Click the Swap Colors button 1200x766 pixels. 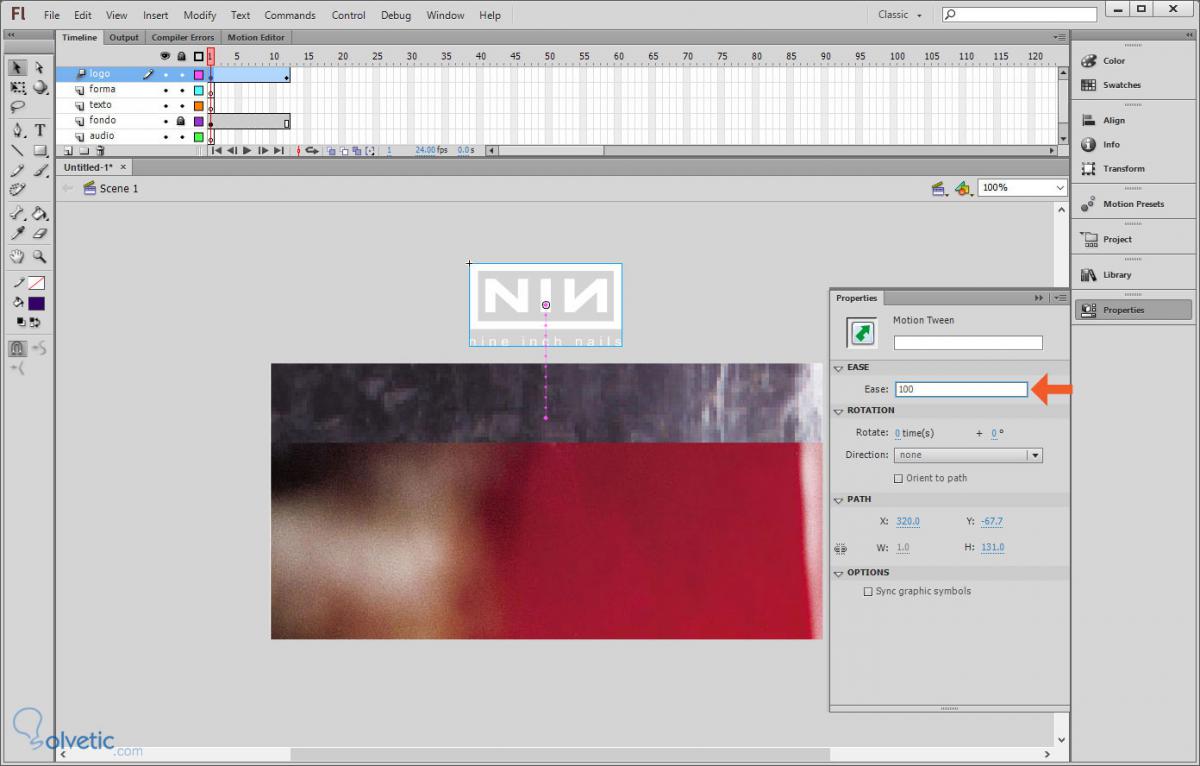[x=35, y=322]
